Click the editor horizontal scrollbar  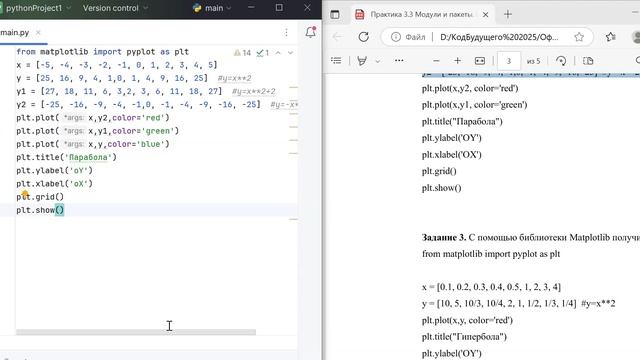tap(136, 332)
